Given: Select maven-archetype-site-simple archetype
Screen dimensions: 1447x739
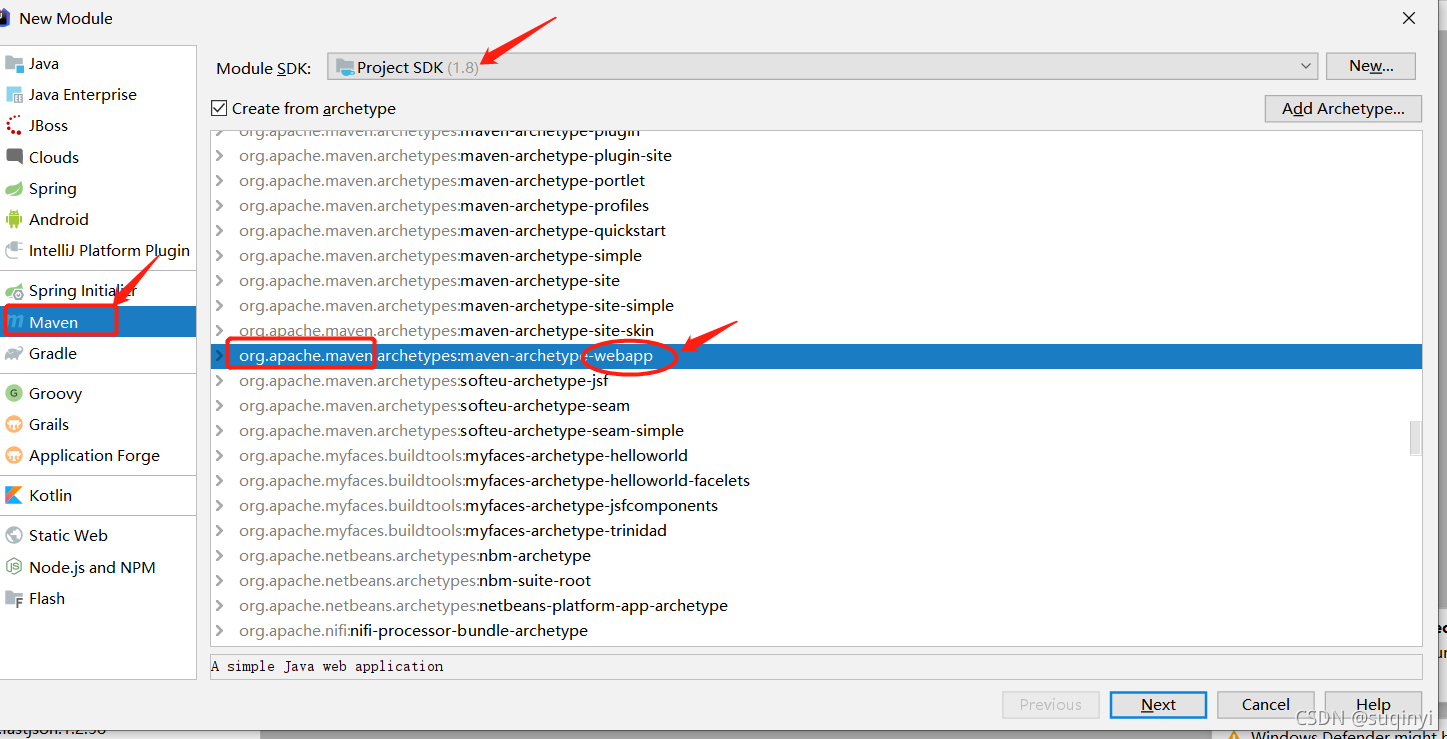Looking at the screenshot, I should (816, 306).
